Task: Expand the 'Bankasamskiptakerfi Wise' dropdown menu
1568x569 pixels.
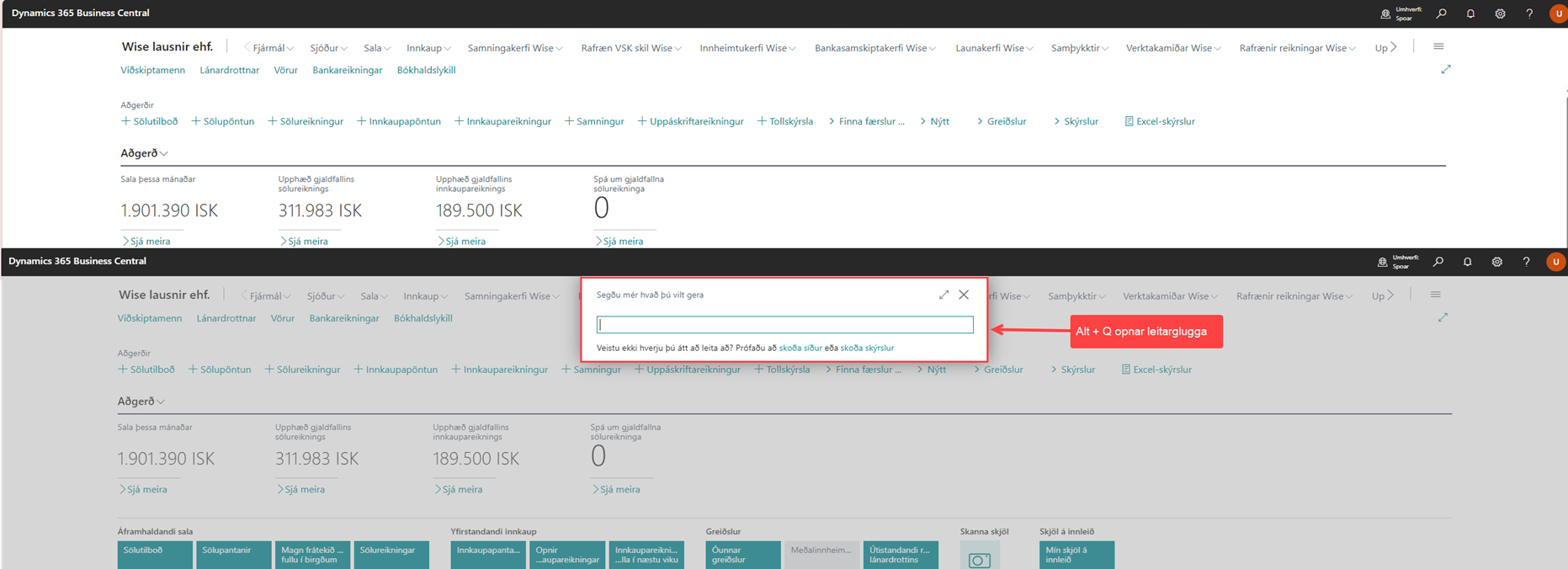Action: click(x=875, y=48)
